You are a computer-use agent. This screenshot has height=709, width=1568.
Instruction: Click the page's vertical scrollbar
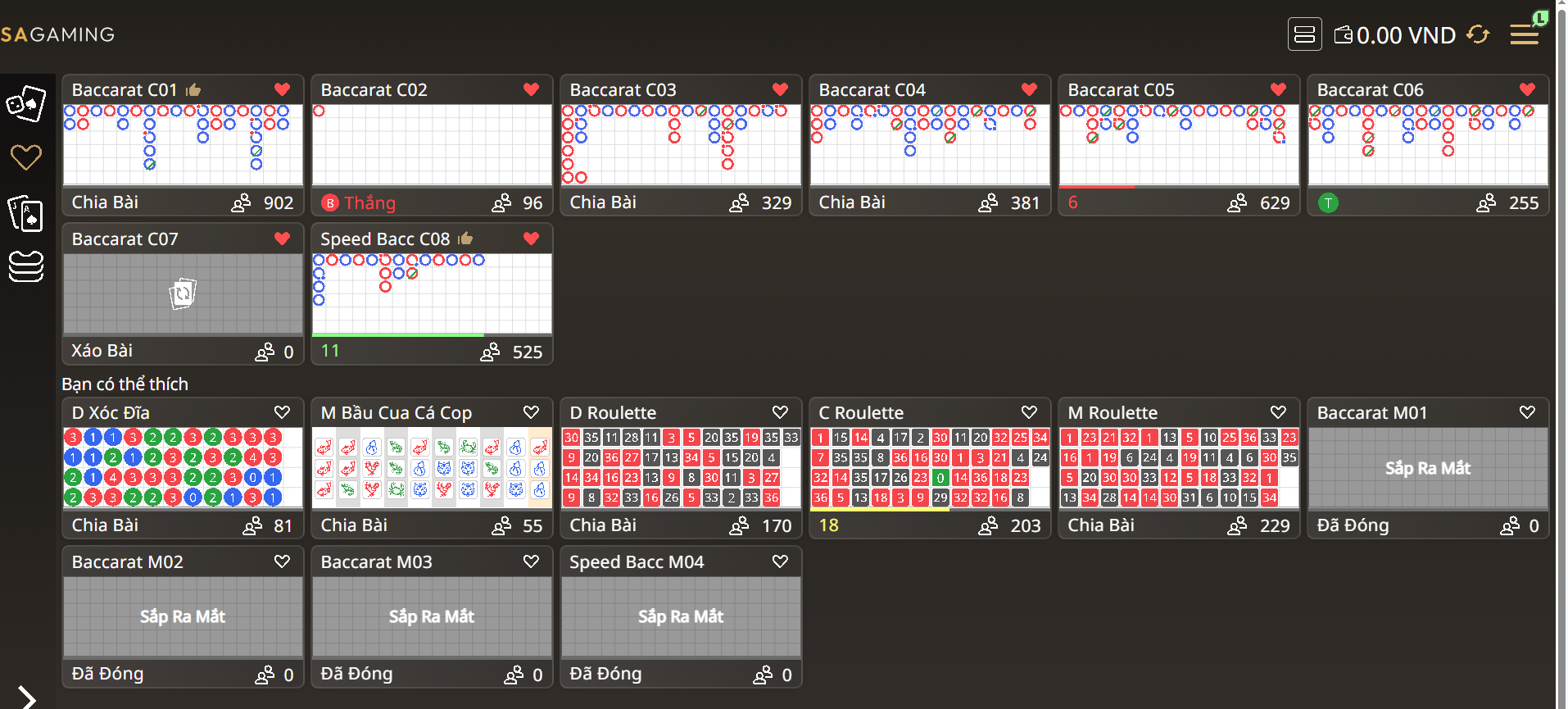(1561, 354)
